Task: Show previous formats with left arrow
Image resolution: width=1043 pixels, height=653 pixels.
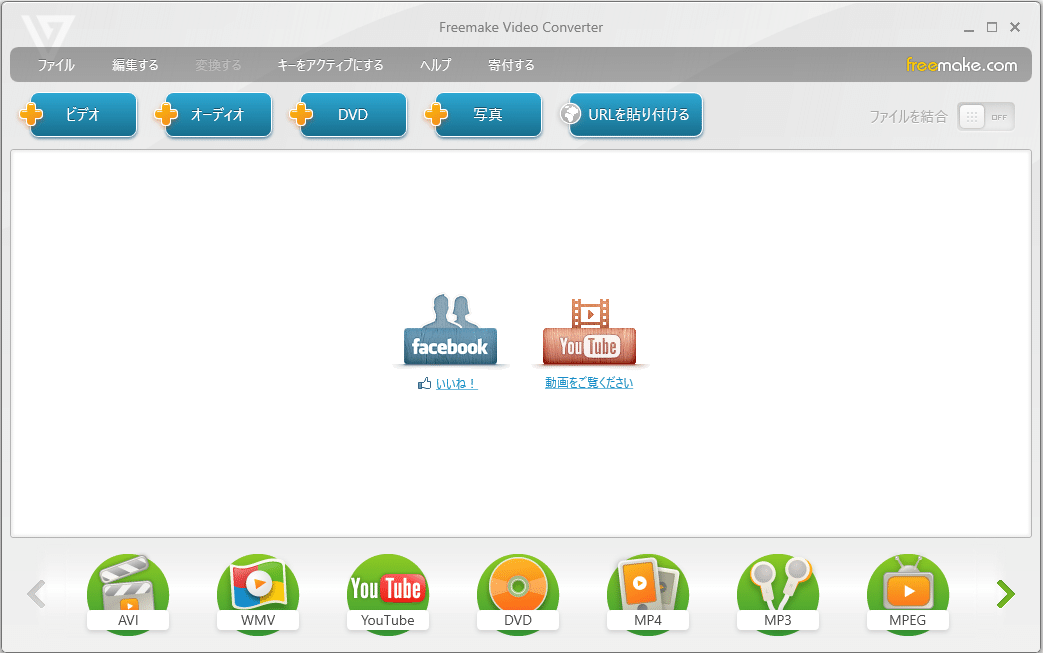Action: (x=37, y=594)
